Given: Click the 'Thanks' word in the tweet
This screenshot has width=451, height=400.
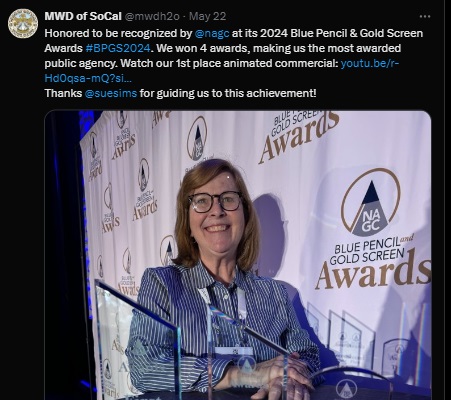Looking at the screenshot, I should pyautogui.click(x=63, y=93).
